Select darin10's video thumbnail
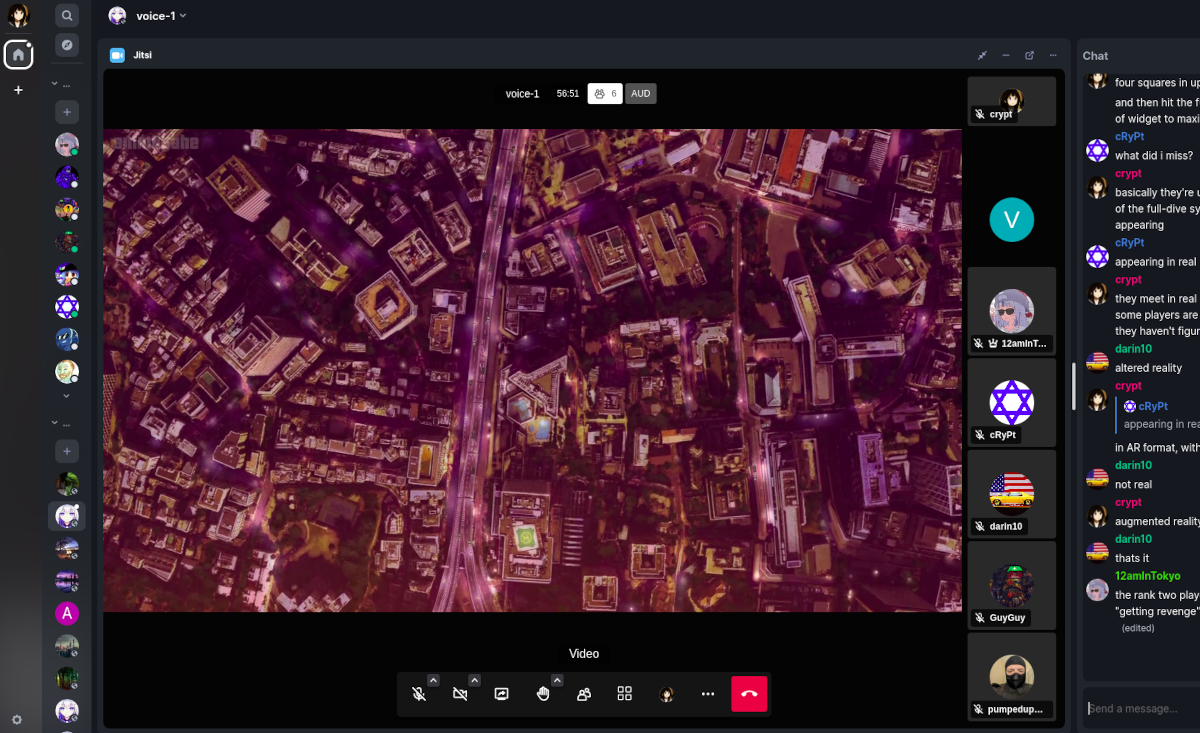This screenshot has height=733, width=1200. pyautogui.click(x=1011, y=493)
